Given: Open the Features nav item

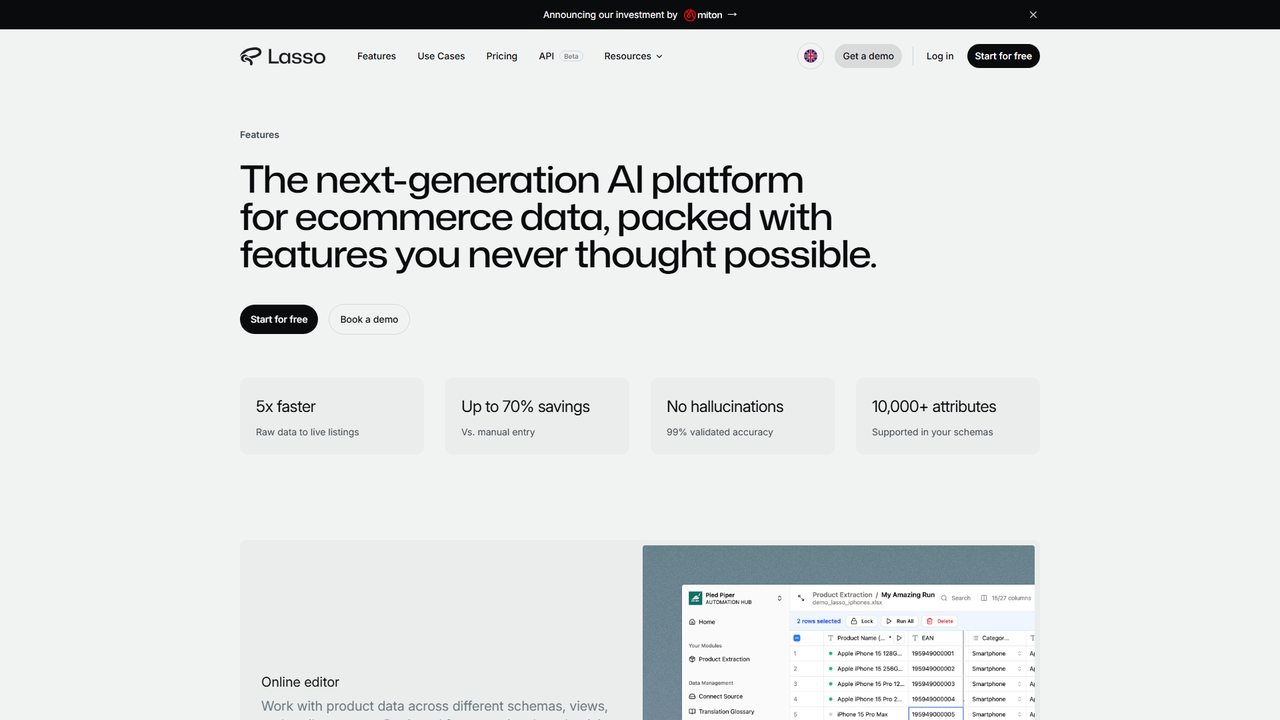Looking at the screenshot, I should pos(376,56).
